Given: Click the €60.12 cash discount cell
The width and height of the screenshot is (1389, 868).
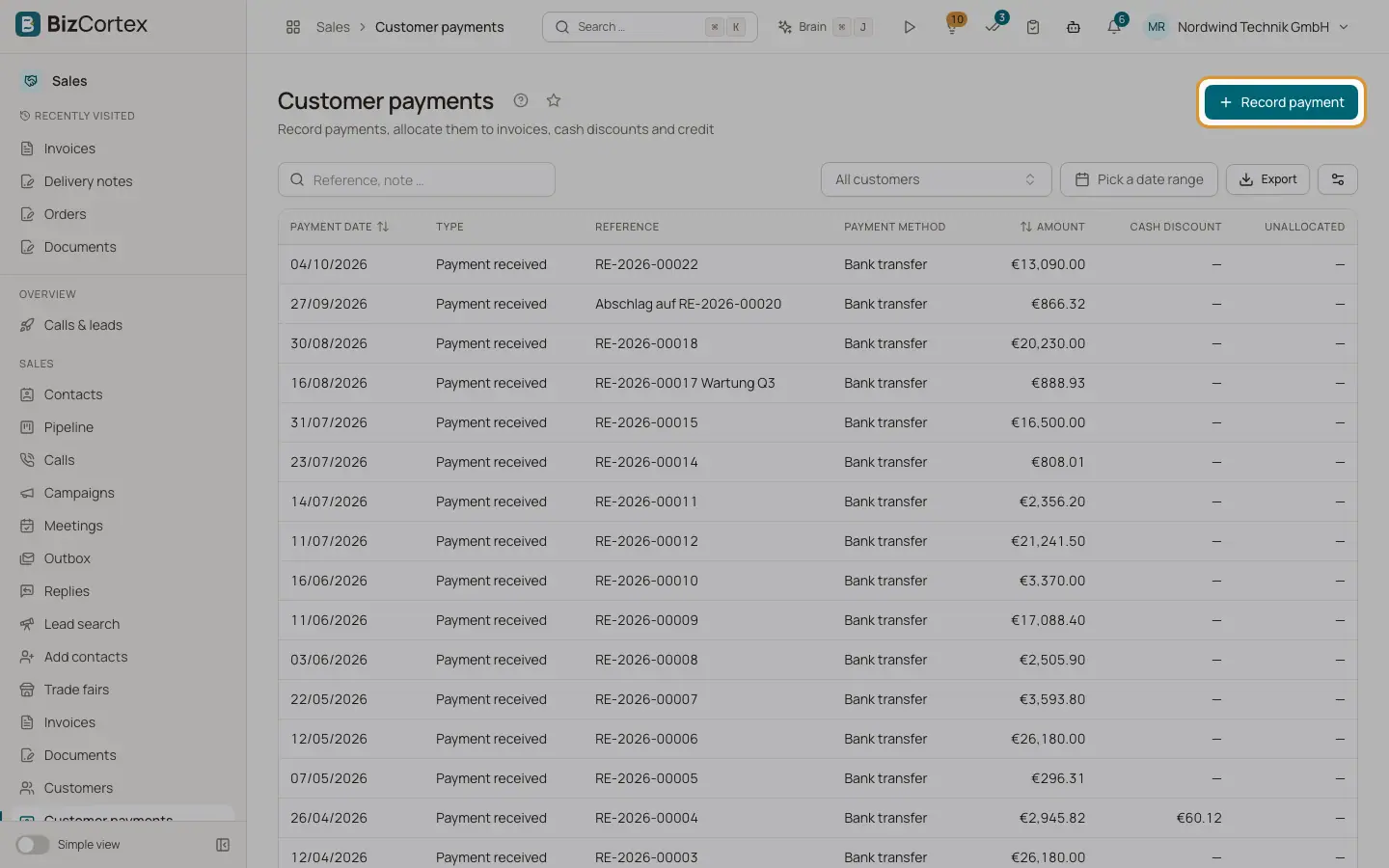Looking at the screenshot, I should click(x=1199, y=818).
